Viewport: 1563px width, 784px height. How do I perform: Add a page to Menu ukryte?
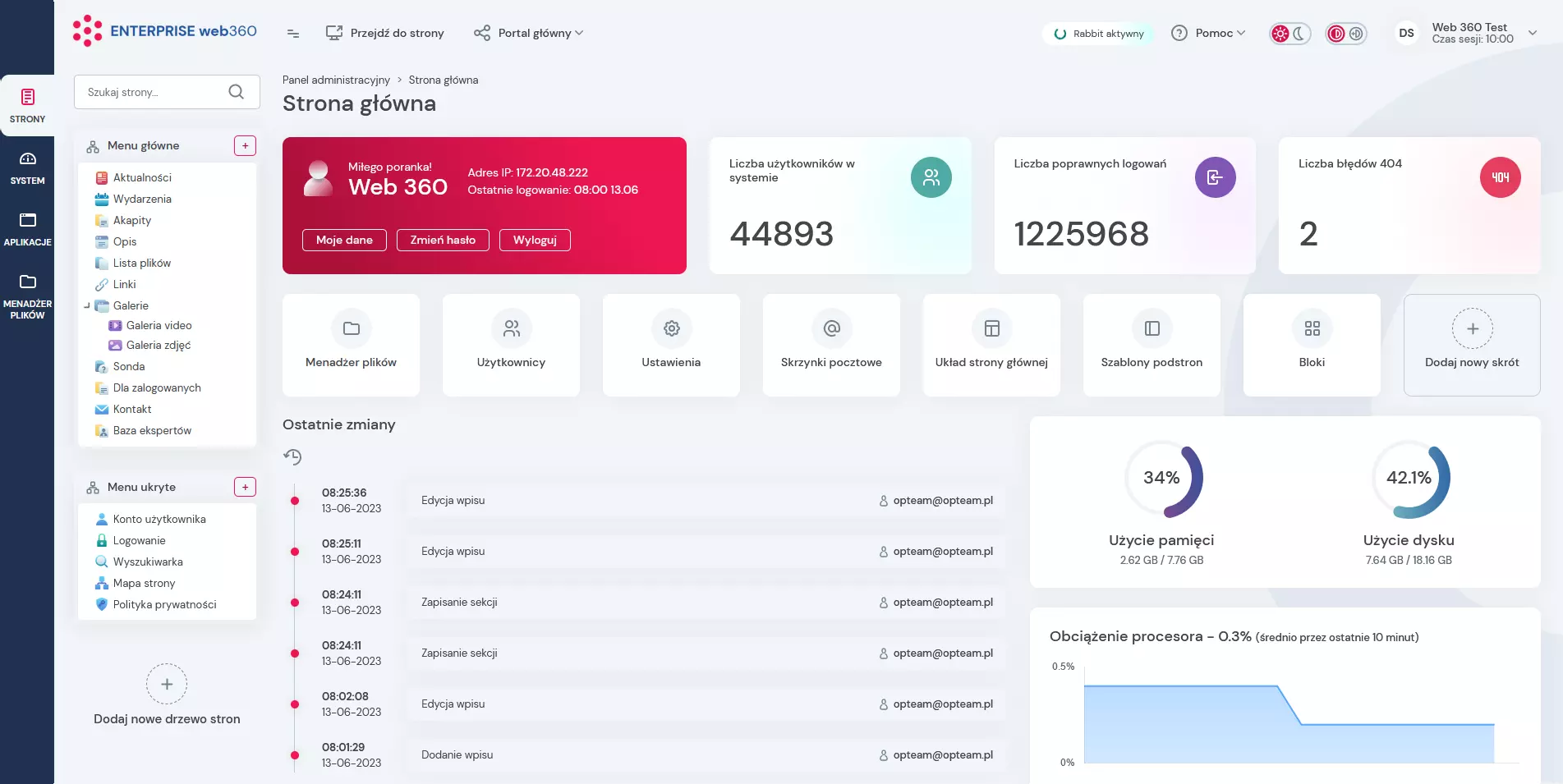(245, 487)
